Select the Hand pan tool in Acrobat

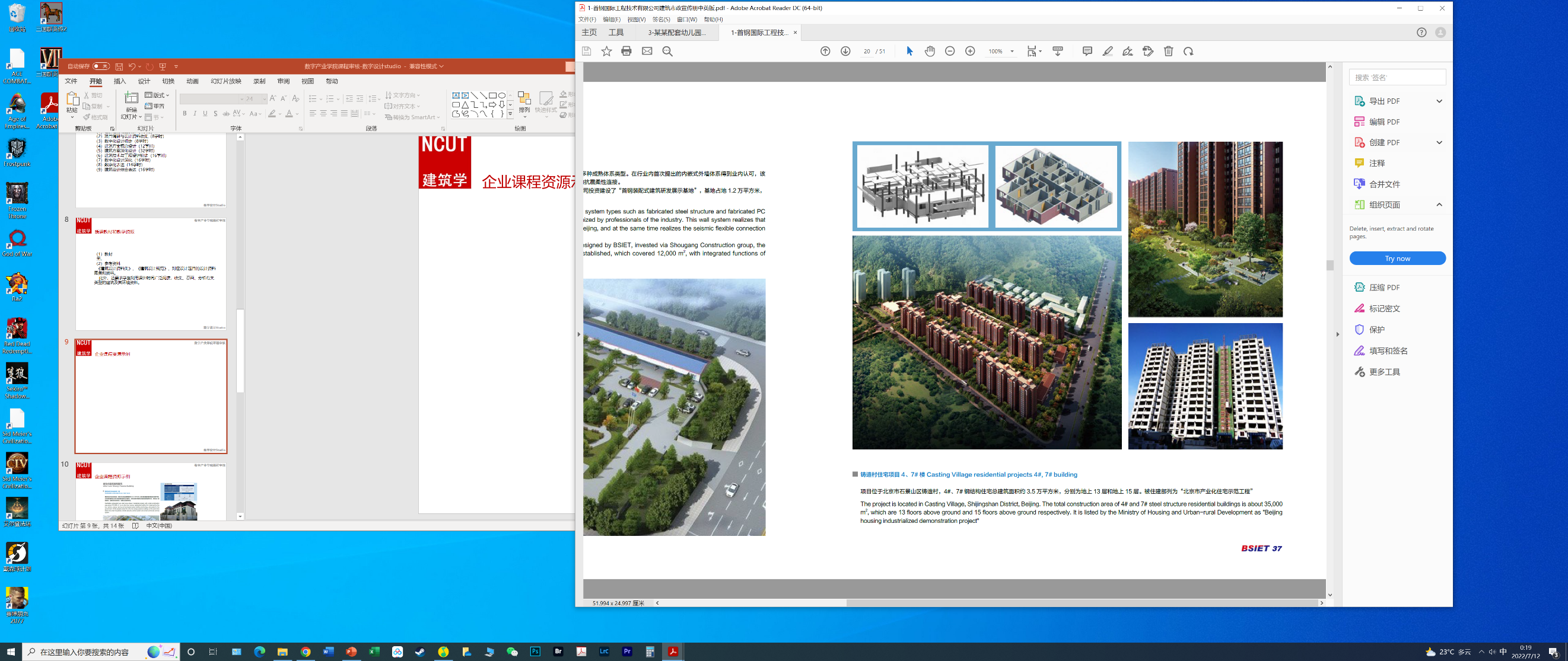coord(930,51)
